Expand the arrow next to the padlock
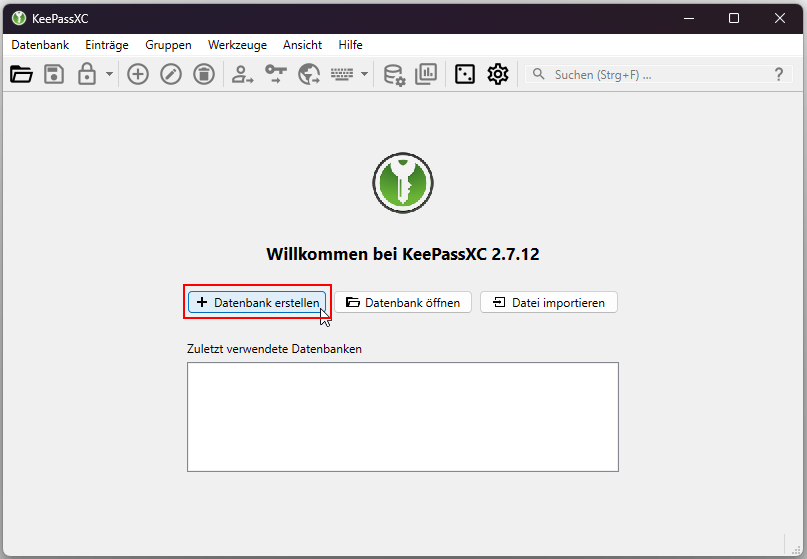 (109, 75)
